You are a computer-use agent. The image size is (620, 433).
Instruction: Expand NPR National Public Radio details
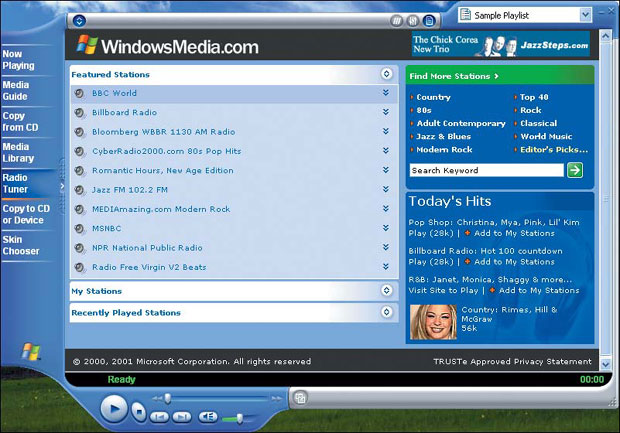coord(386,247)
